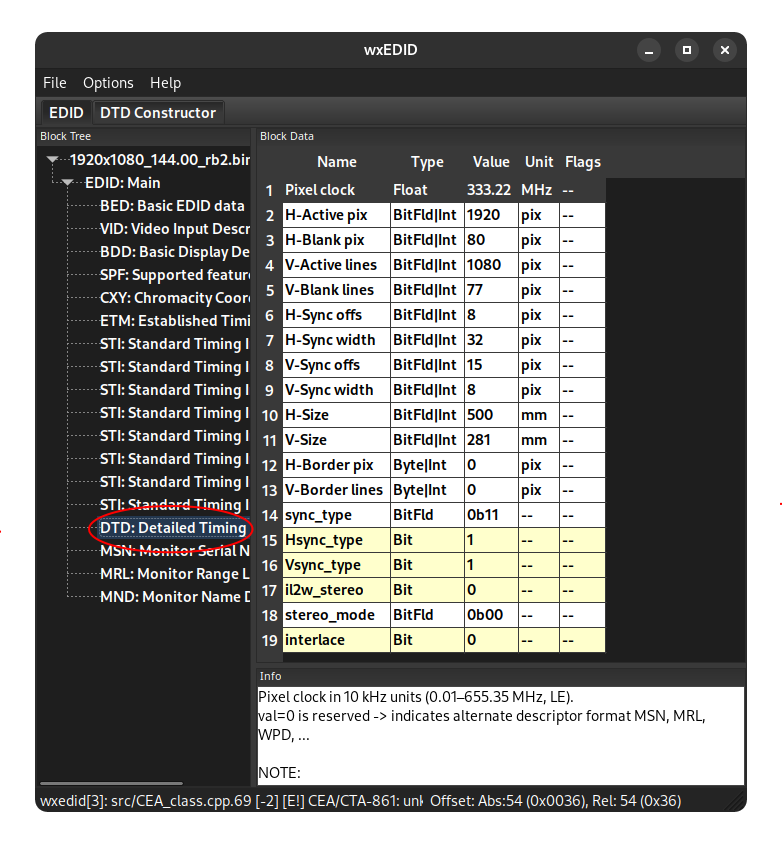
Task: Select the H-Active pix value 1920
Action: click(491, 215)
